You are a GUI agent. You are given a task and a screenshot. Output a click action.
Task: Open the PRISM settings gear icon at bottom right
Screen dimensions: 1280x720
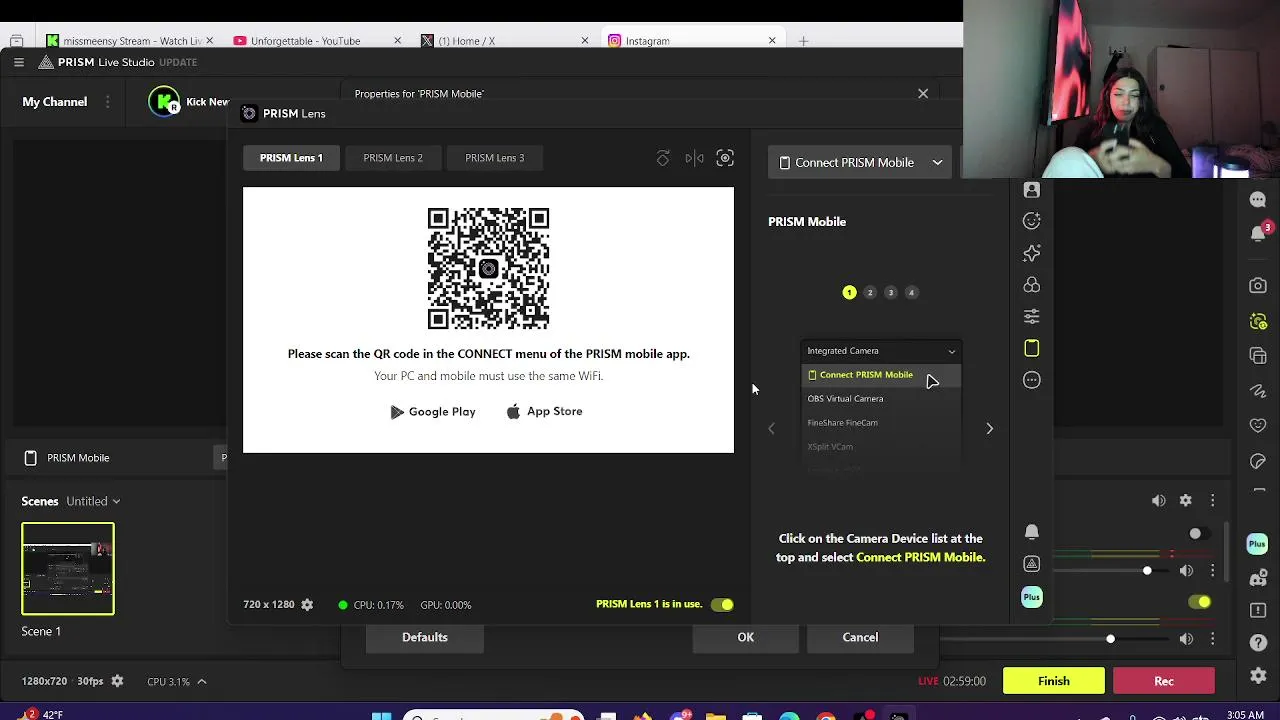pos(1258,677)
